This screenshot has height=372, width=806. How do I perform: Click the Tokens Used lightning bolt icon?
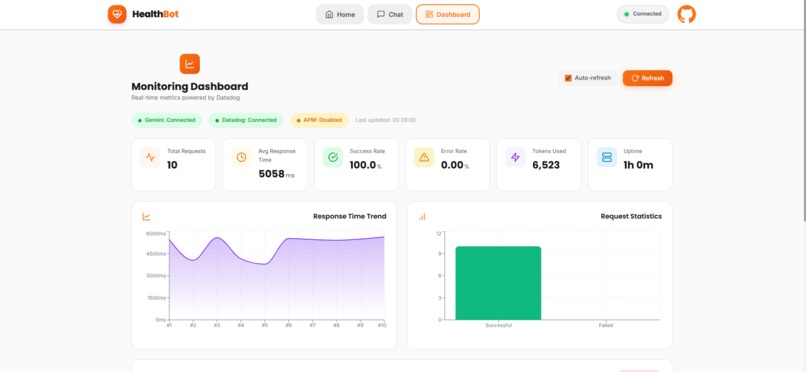click(515, 157)
